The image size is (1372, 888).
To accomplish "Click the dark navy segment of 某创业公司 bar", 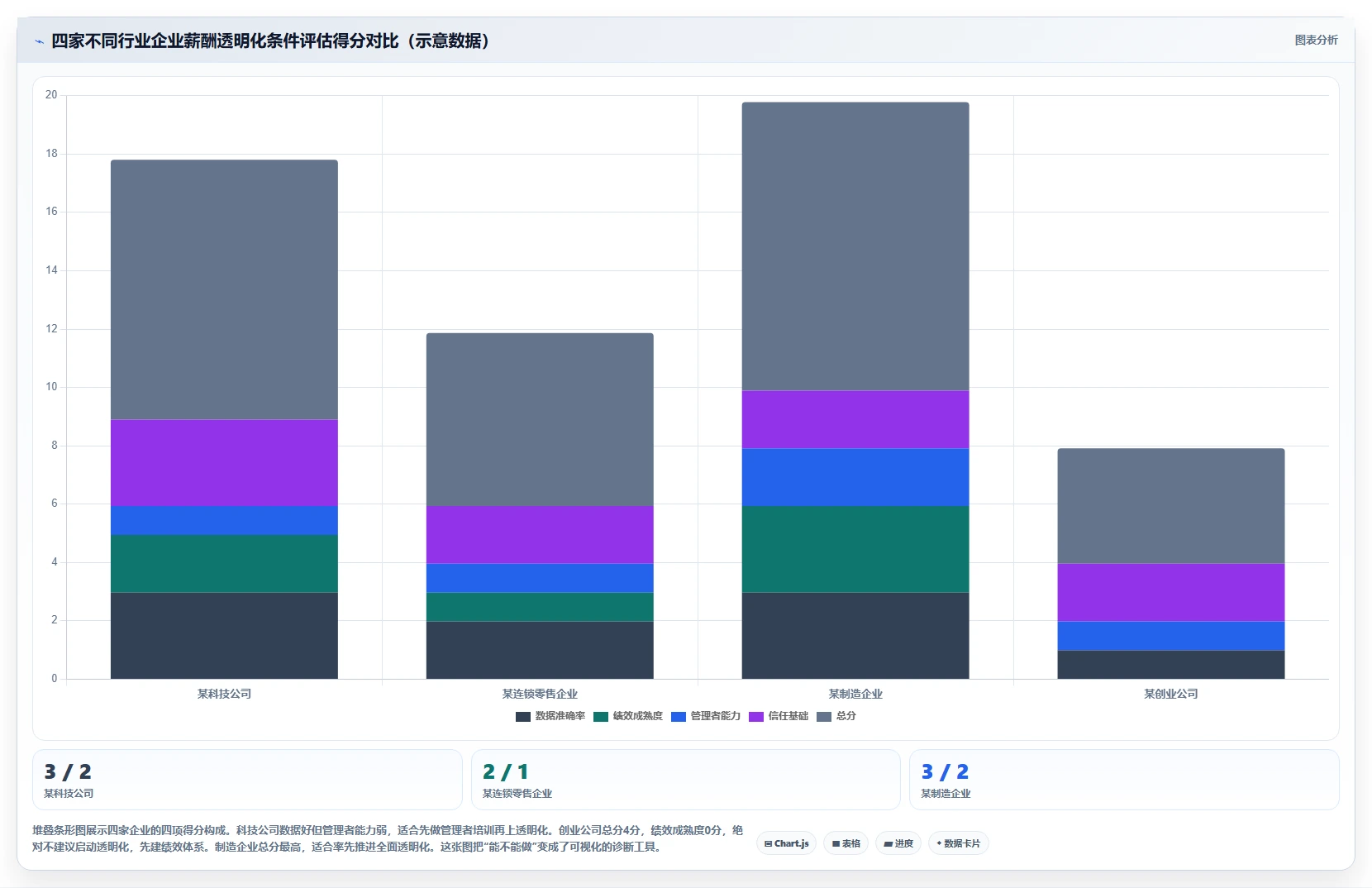I will click(1171, 664).
